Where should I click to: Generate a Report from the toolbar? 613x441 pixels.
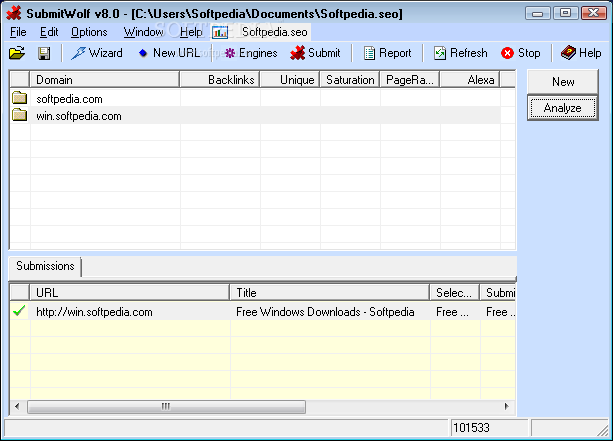pyautogui.click(x=387, y=53)
